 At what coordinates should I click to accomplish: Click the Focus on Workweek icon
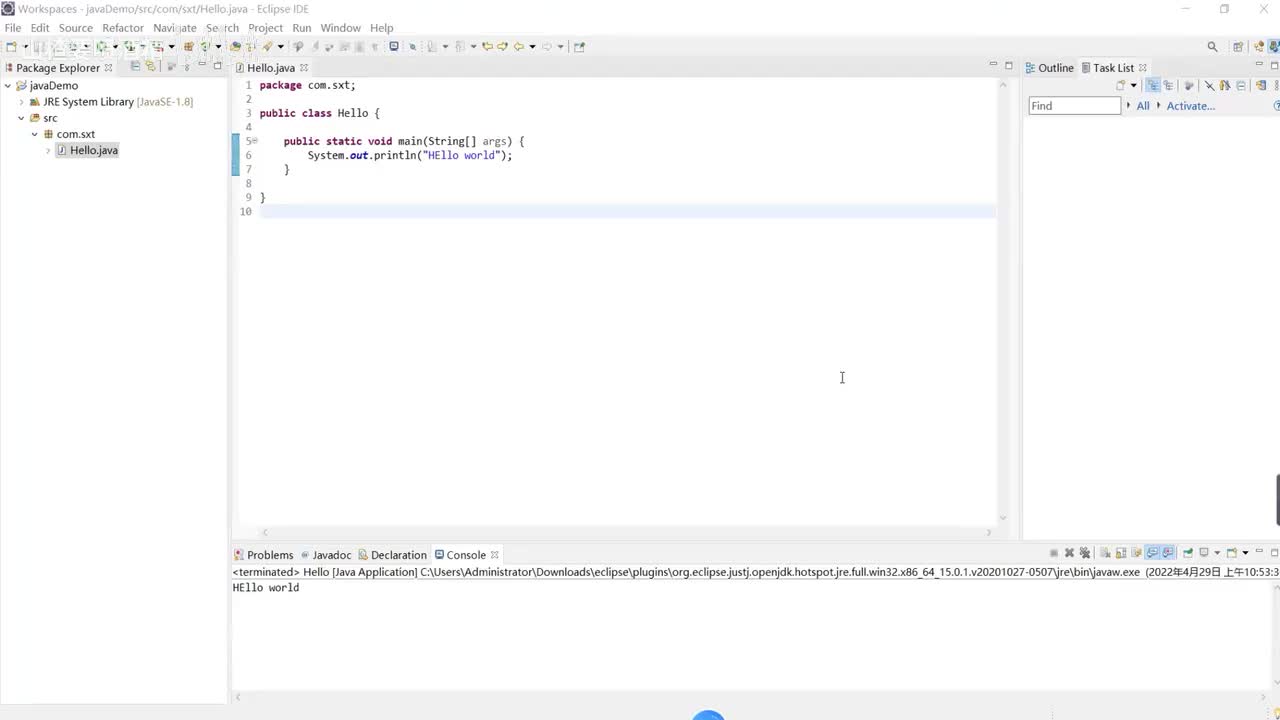tap(1188, 85)
